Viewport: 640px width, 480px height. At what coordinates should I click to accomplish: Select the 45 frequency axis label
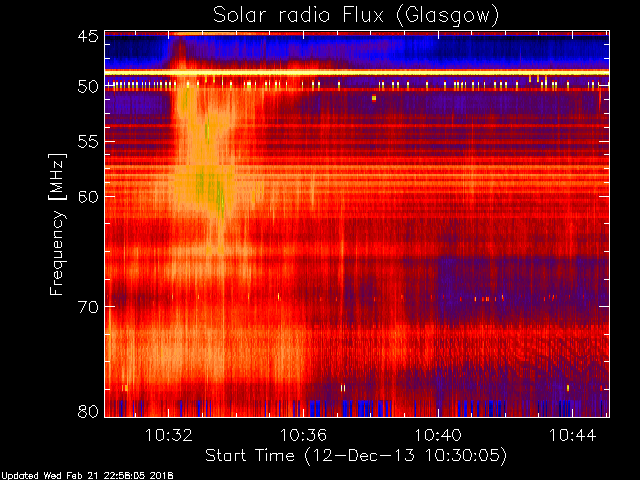[88, 37]
